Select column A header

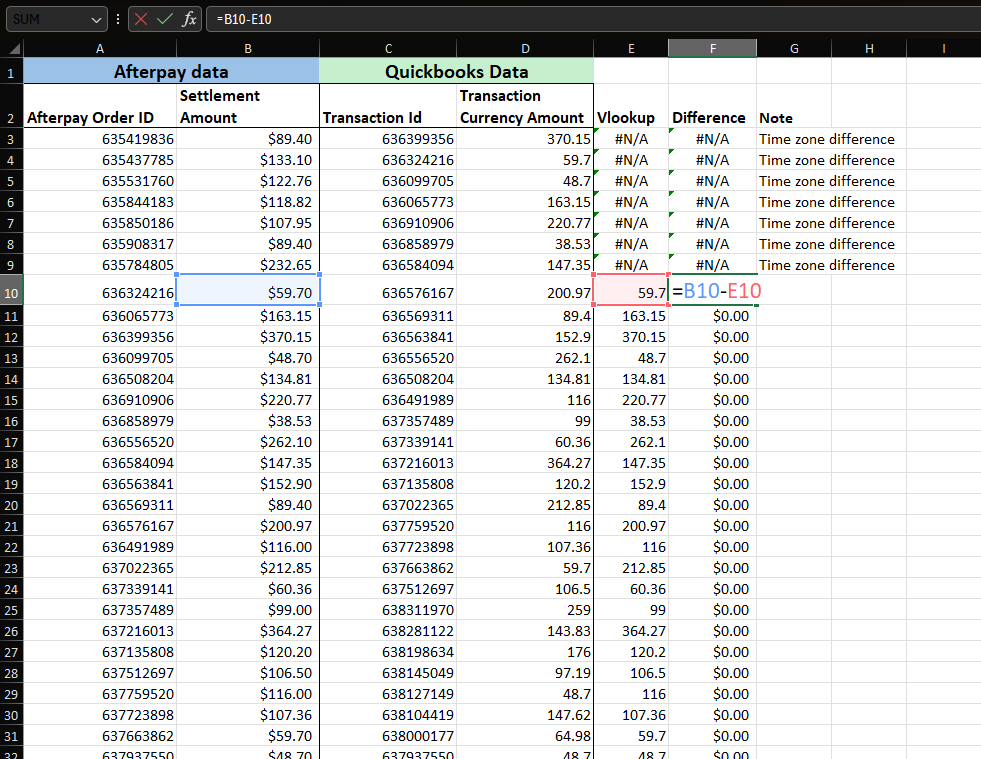point(99,48)
